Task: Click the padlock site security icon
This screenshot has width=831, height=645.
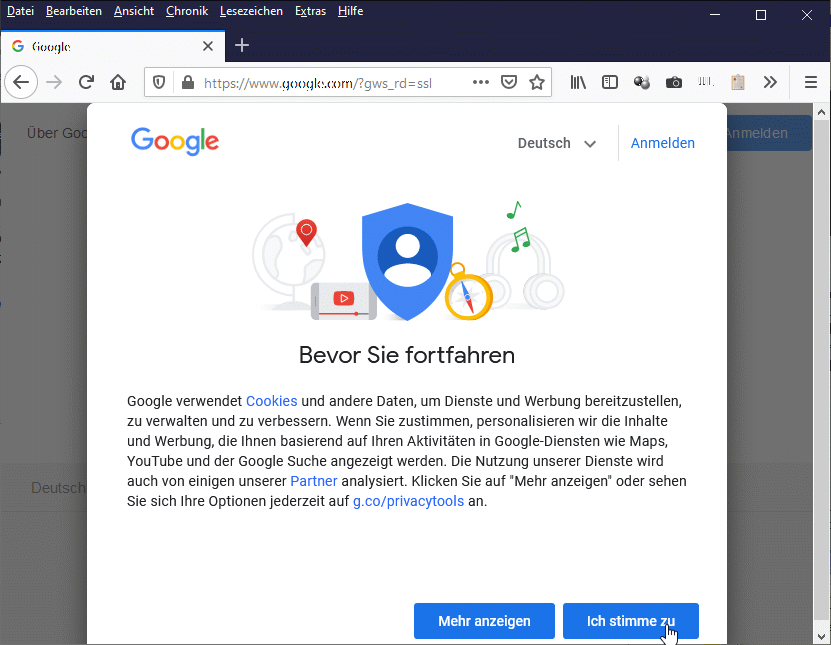Action: [185, 83]
